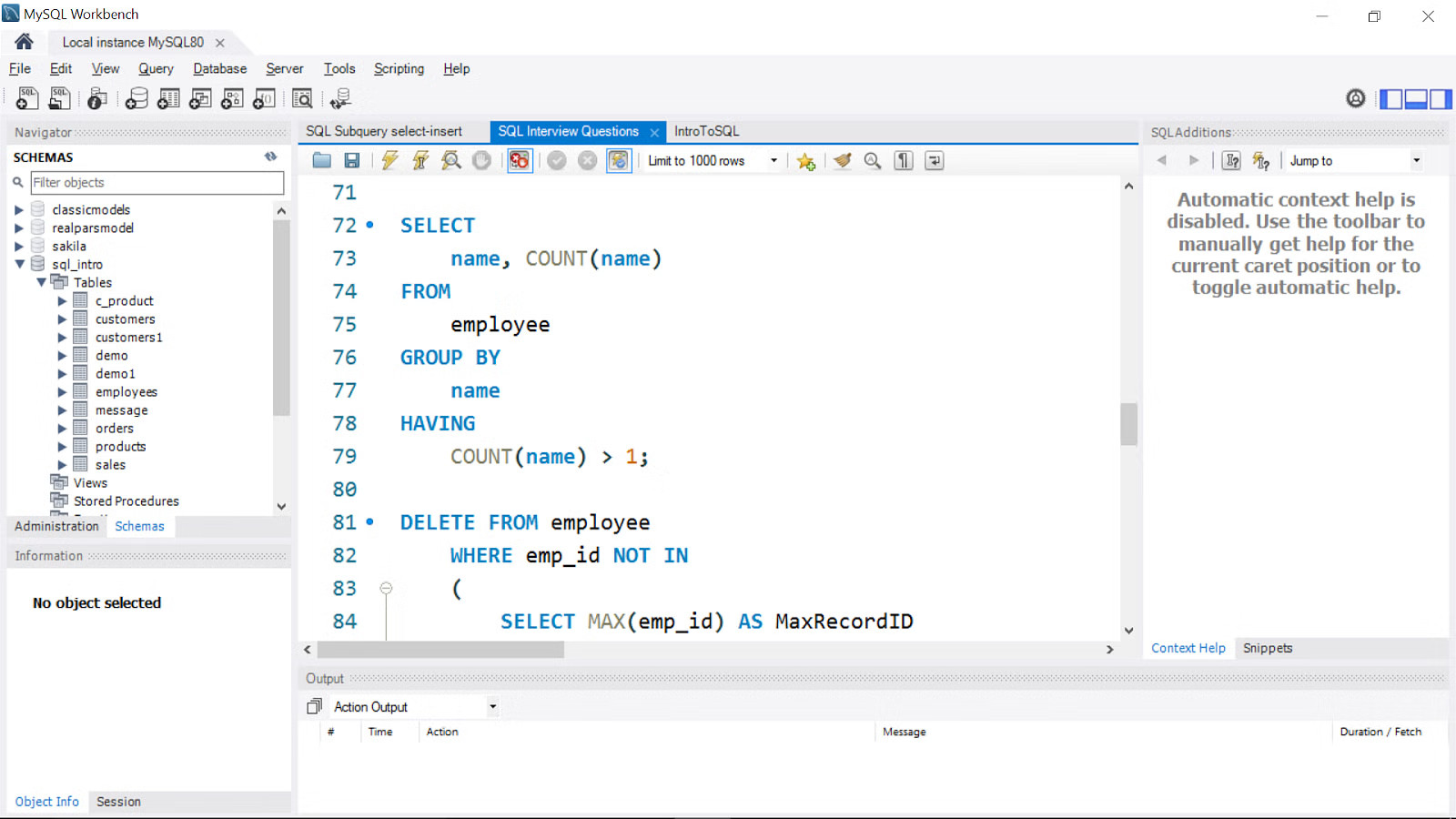Toggle the bottom output panel visibility
Image resolution: width=1456 pixels, height=819 pixels.
[x=1416, y=99]
